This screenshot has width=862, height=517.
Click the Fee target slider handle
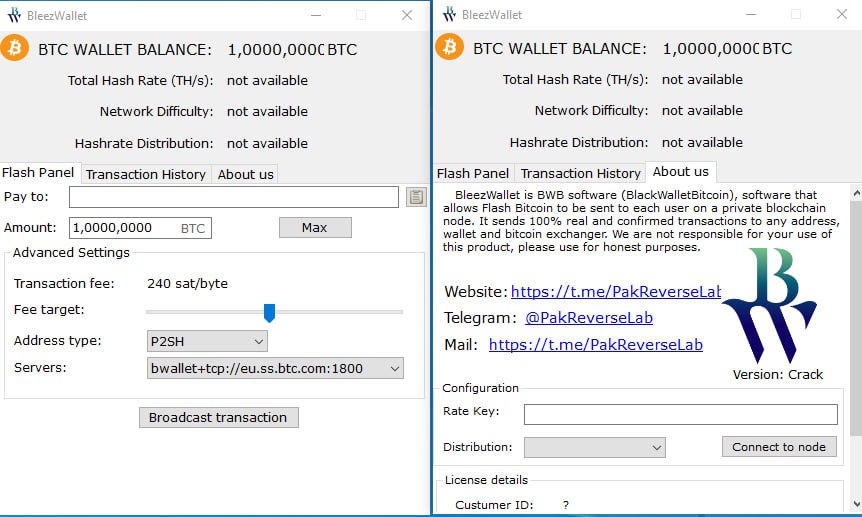coord(269,313)
